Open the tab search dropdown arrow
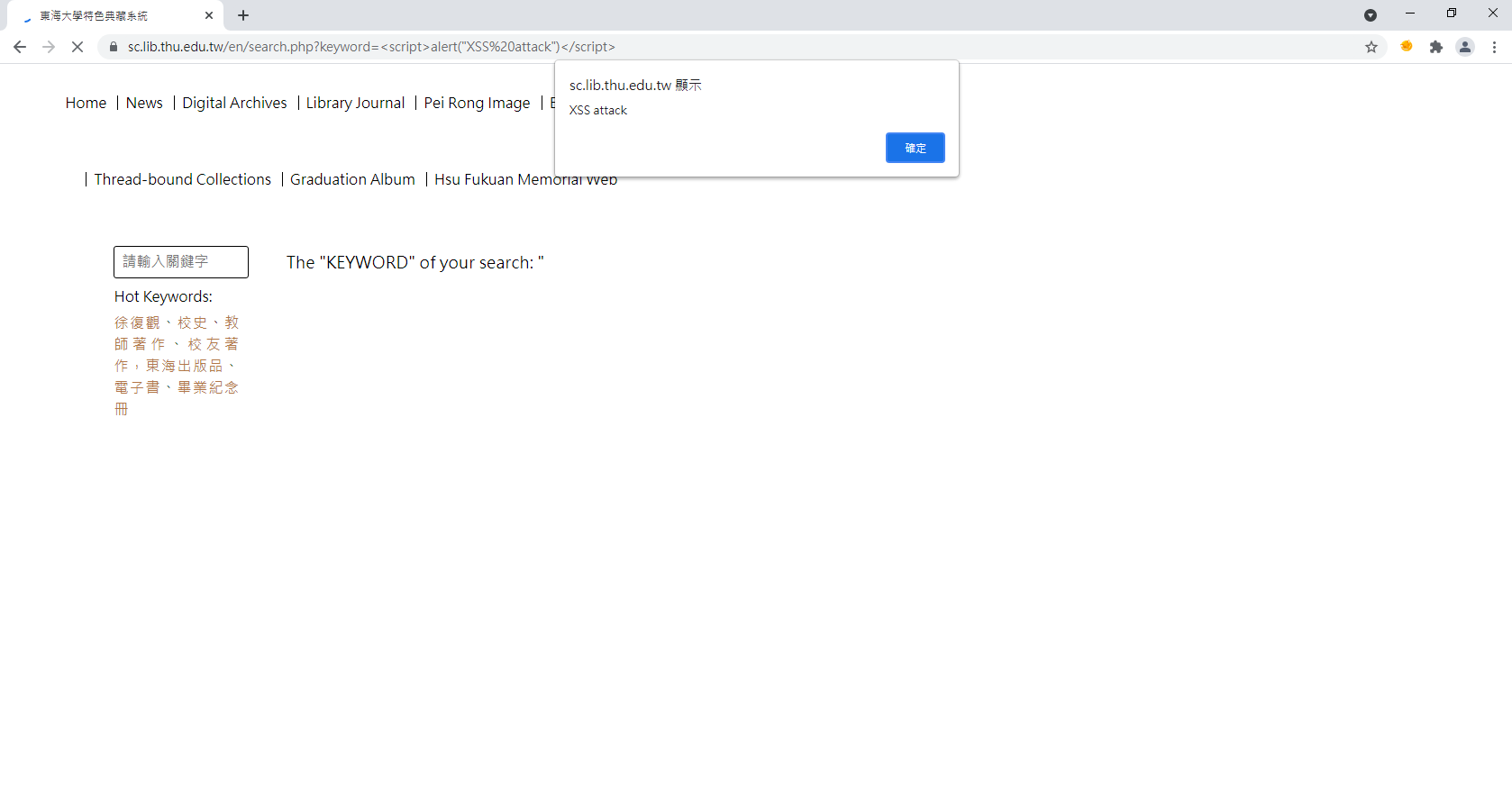This screenshot has width=1512, height=808. tap(1371, 15)
